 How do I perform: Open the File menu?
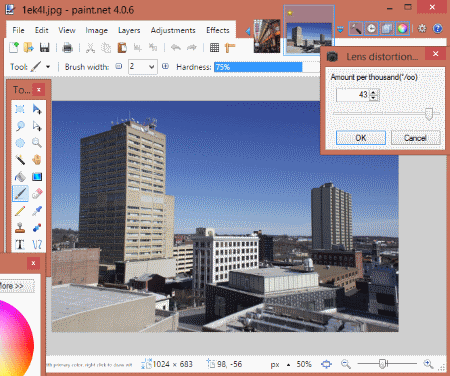(18, 30)
